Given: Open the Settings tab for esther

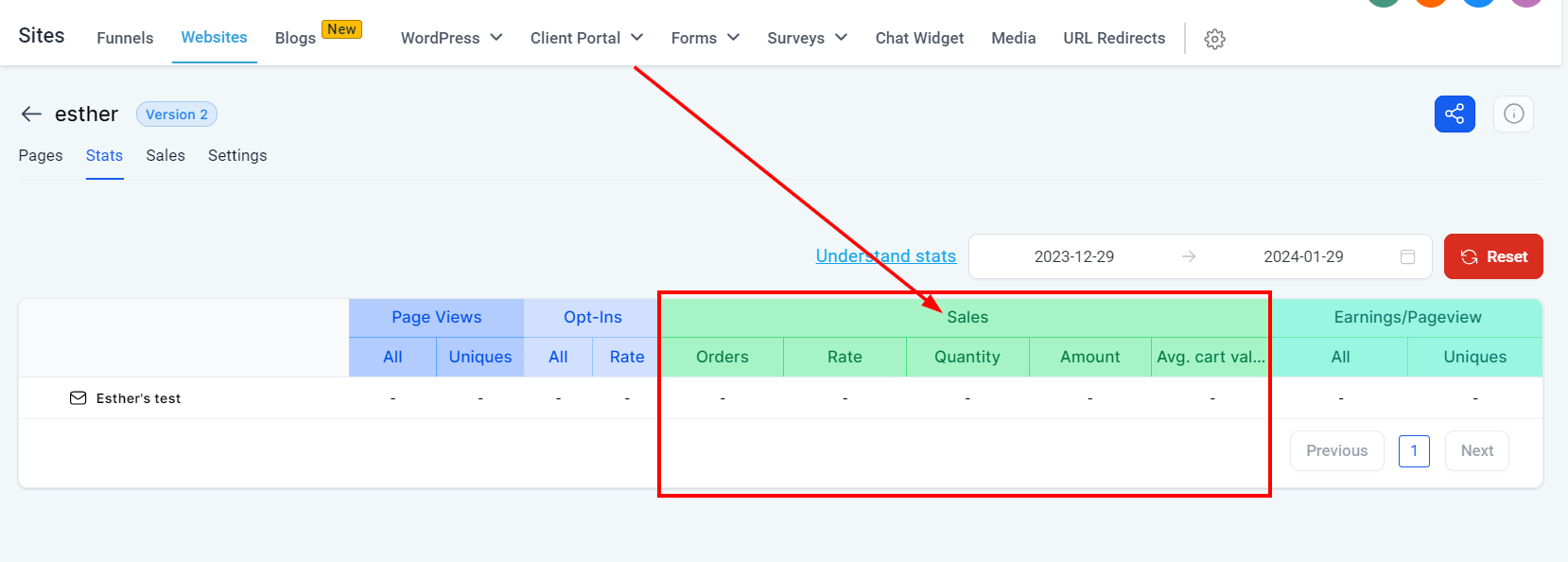Looking at the screenshot, I should click(237, 155).
